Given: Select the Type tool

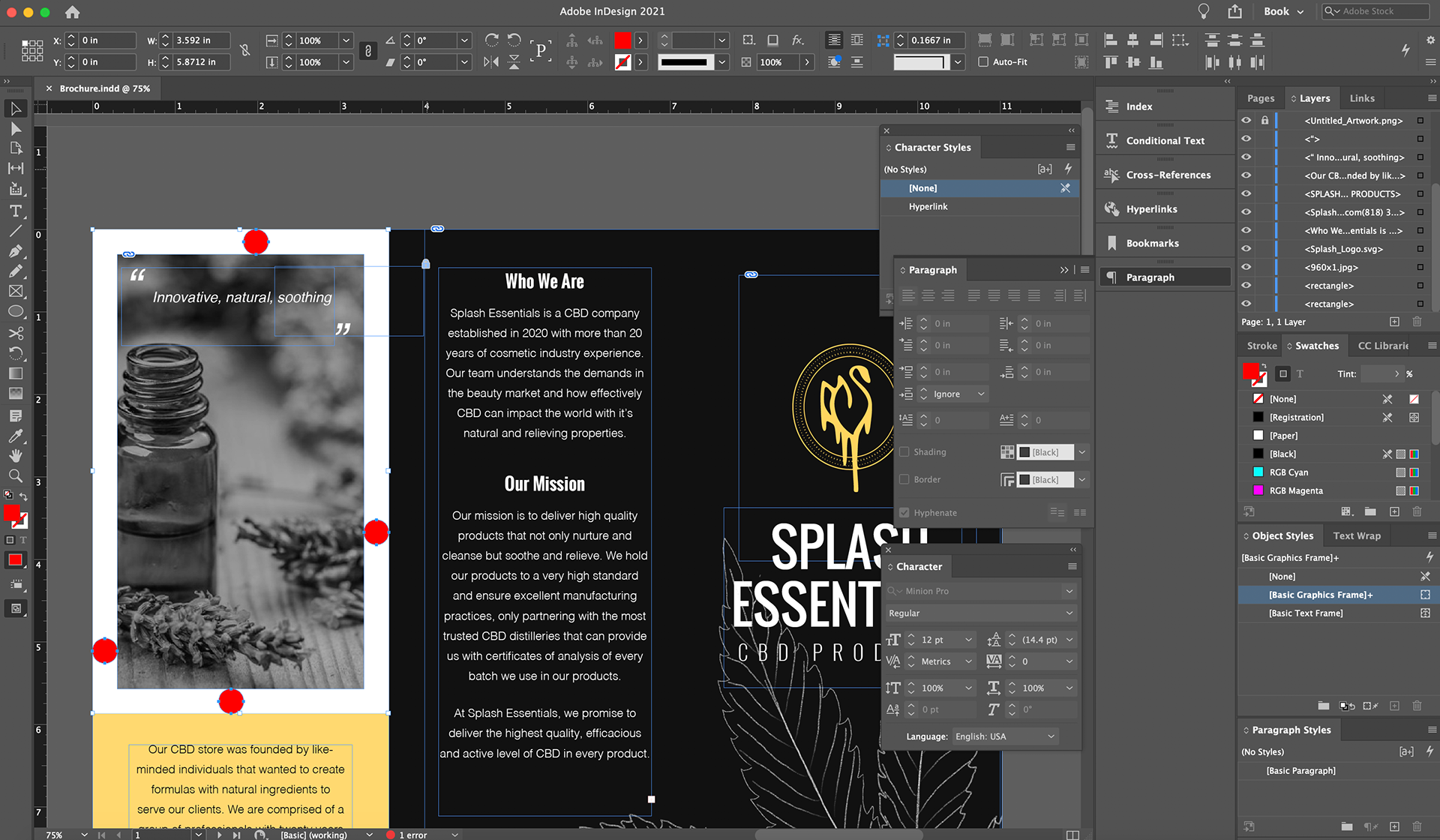Looking at the screenshot, I should 15,211.
